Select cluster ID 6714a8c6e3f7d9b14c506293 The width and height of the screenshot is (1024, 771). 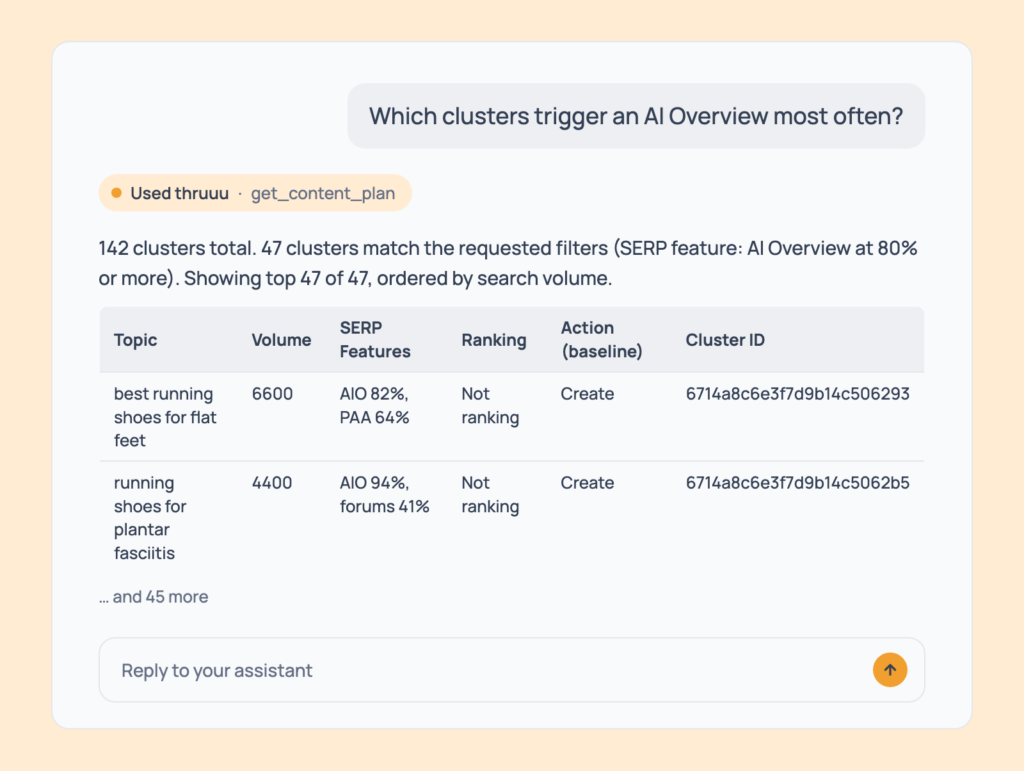coord(797,394)
